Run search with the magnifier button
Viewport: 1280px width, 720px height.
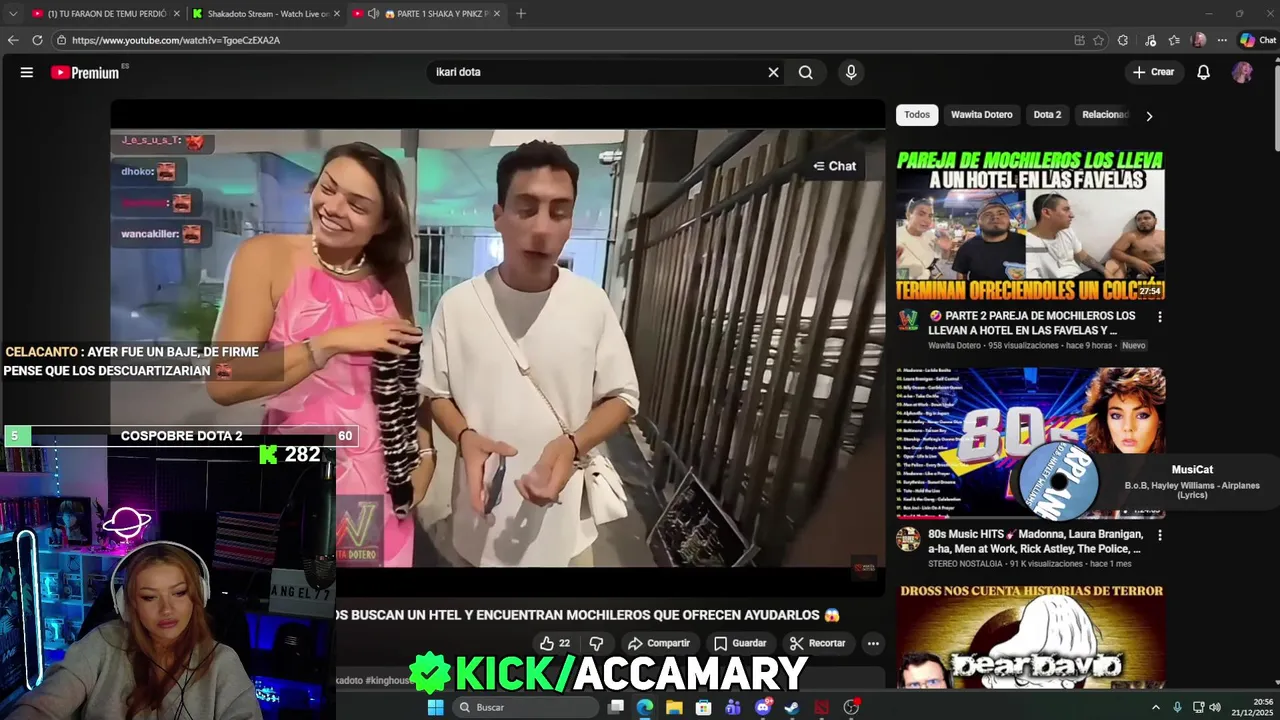[805, 72]
